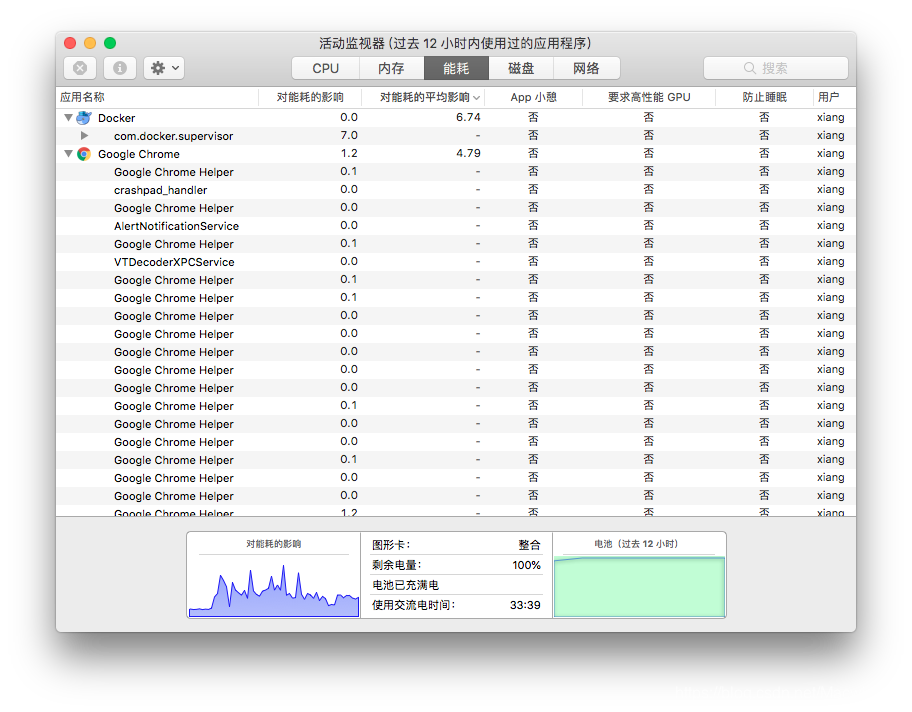Click the 7.0 energy impact value
This screenshot has height=712, width=912.
349,136
